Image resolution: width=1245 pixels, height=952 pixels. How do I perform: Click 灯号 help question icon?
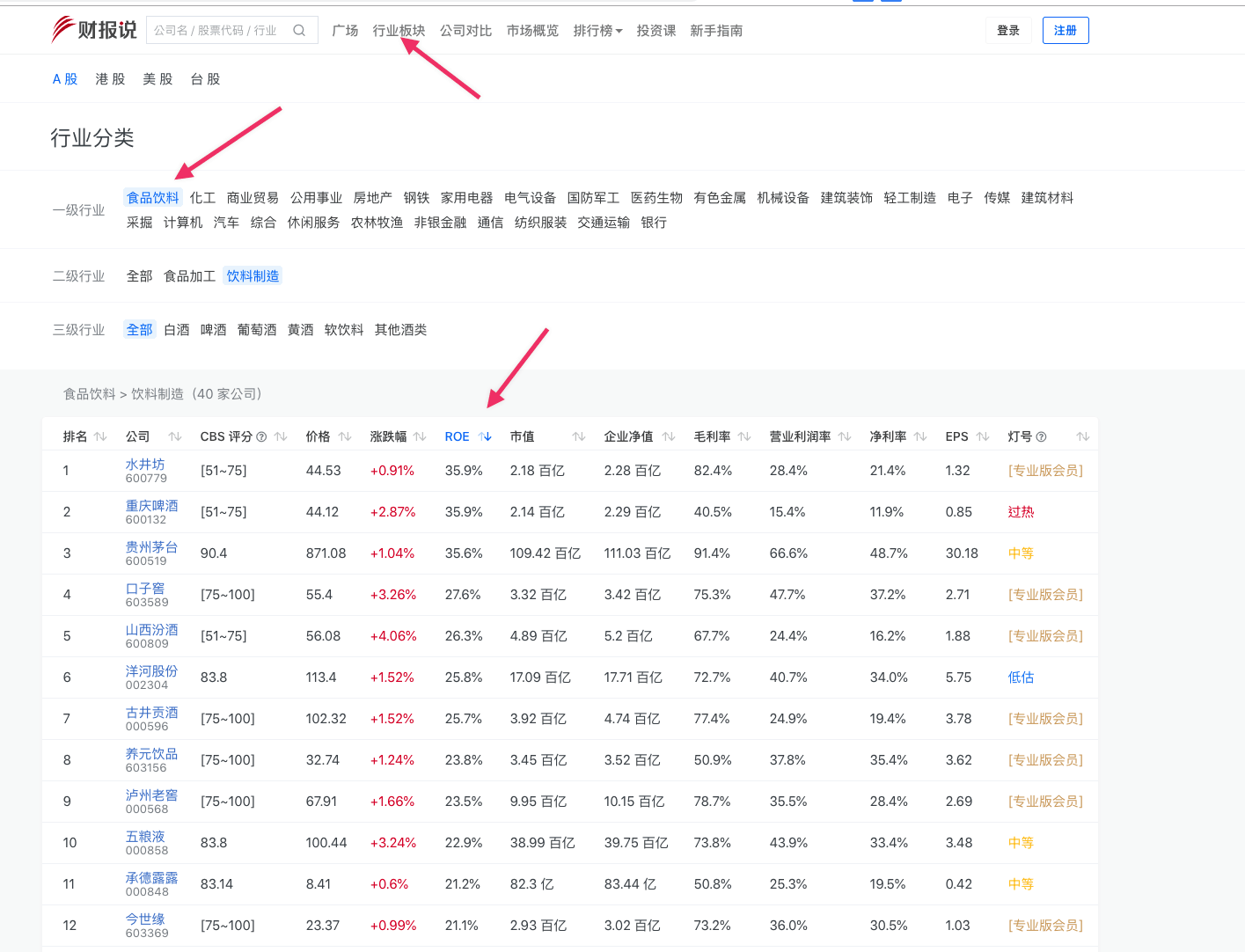click(x=1042, y=437)
